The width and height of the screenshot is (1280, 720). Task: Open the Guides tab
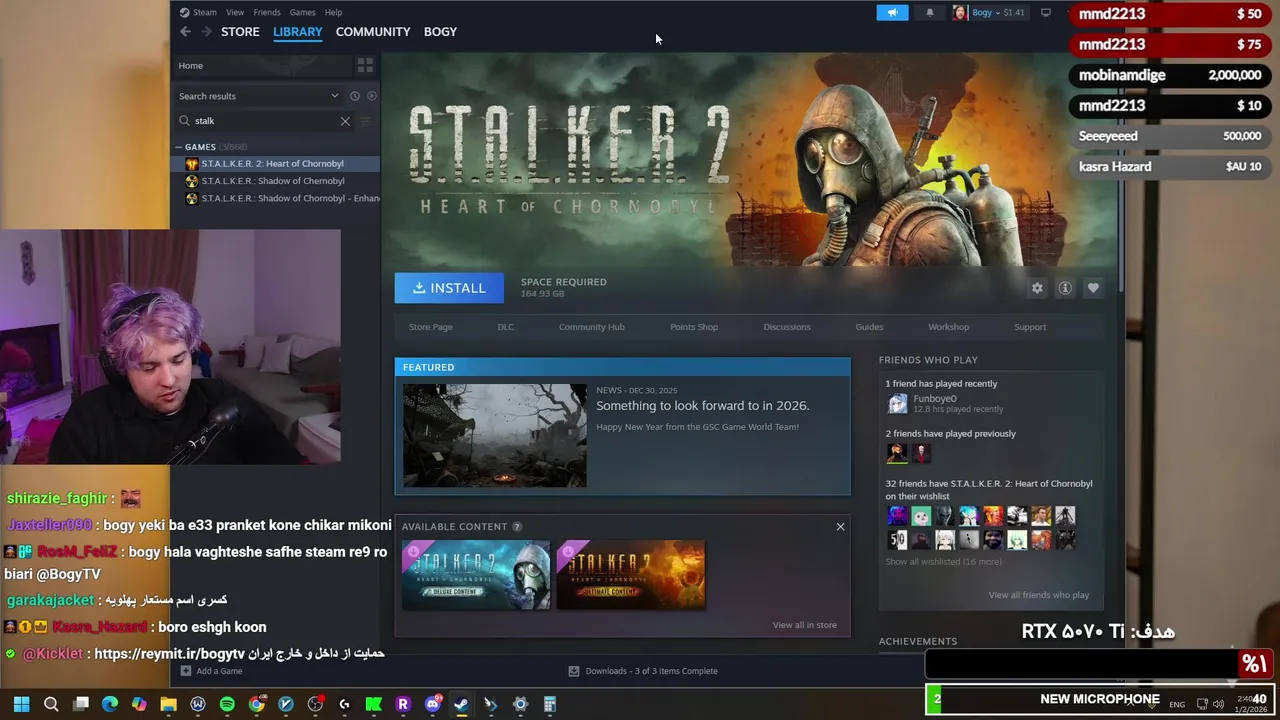pyautogui.click(x=869, y=327)
